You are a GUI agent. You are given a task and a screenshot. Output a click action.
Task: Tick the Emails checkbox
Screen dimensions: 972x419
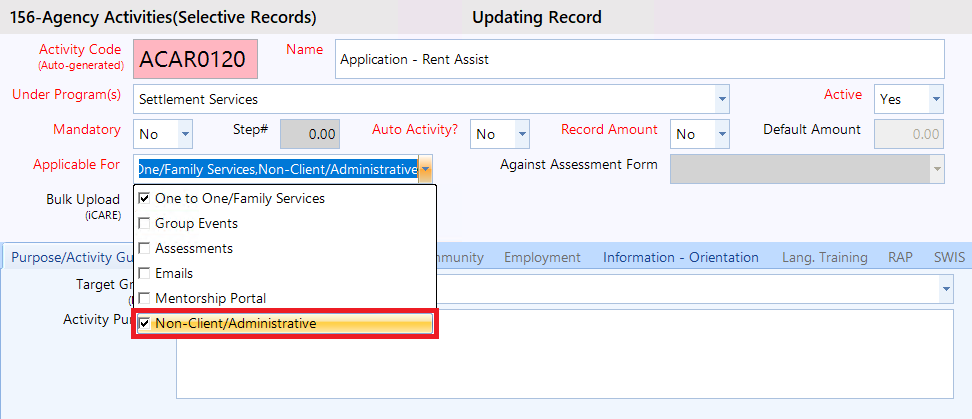(145, 273)
